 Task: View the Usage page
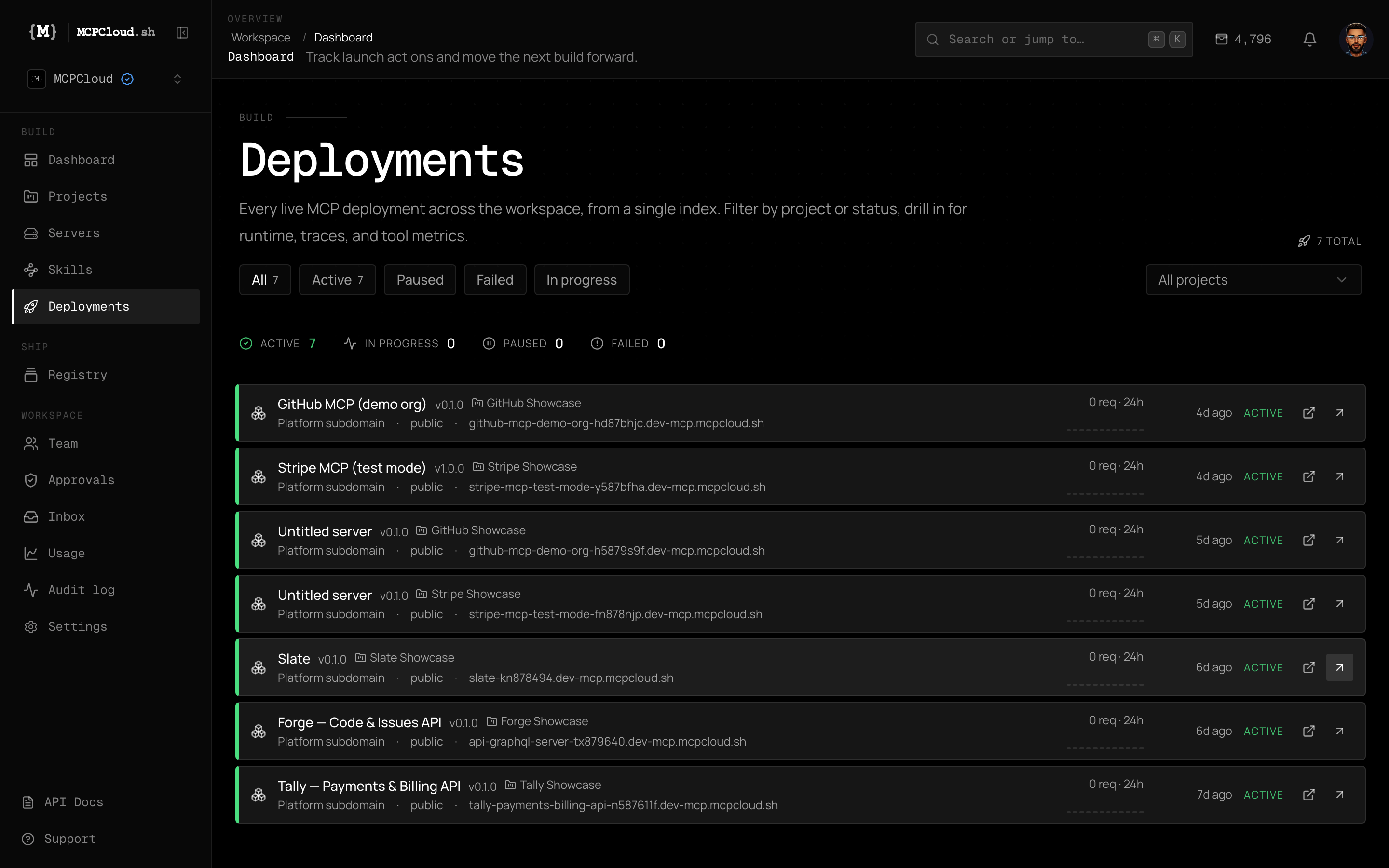click(106, 554)
